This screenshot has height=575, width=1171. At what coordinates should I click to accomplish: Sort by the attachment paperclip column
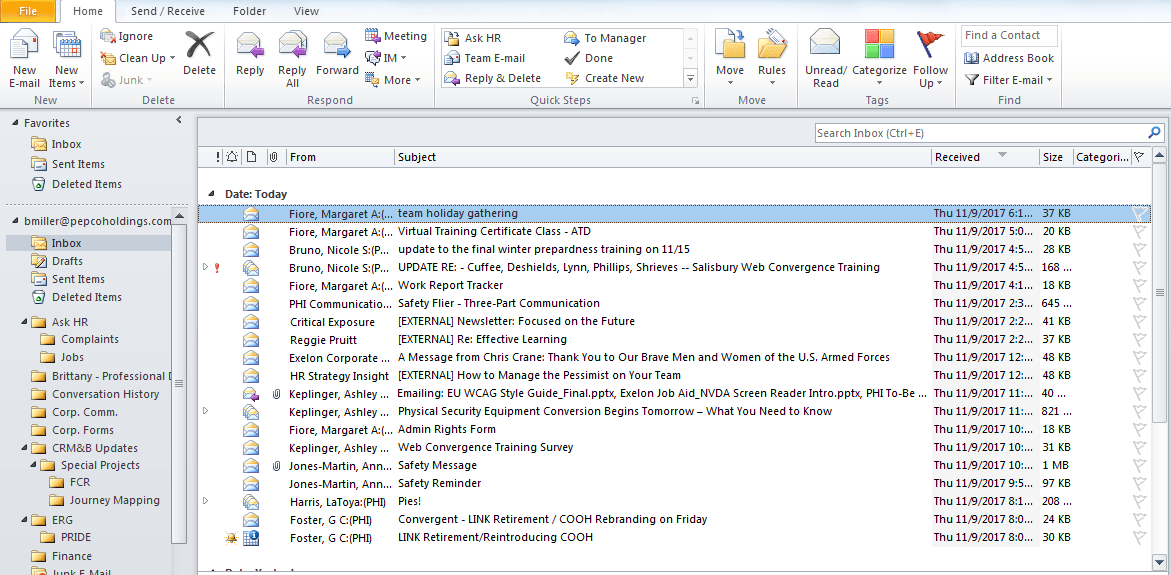point(273,157)
